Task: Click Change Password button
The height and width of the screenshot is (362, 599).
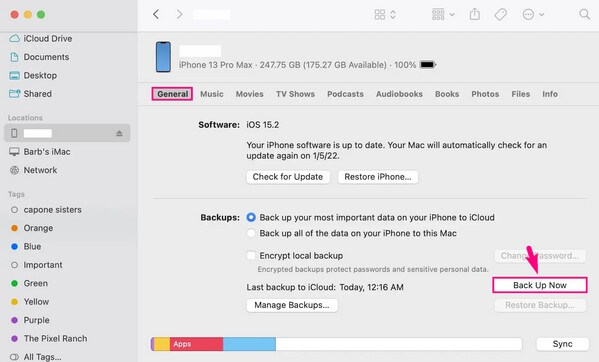Action: click(x=540, y=255)
